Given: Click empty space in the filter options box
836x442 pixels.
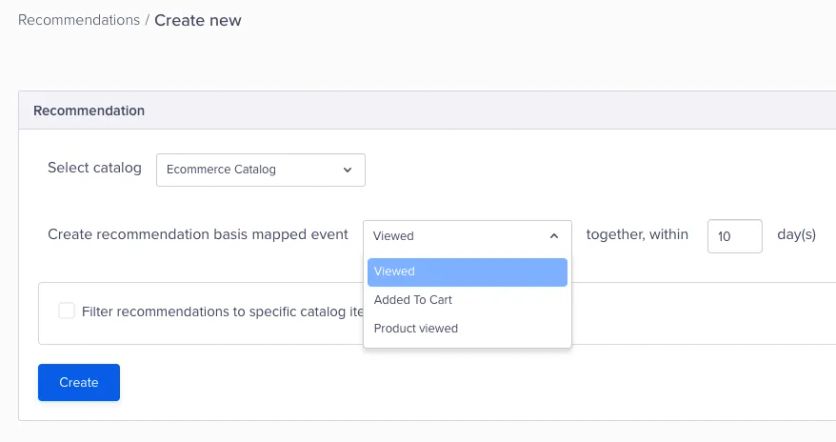Looking at the screenshot, I should [700, 313].
